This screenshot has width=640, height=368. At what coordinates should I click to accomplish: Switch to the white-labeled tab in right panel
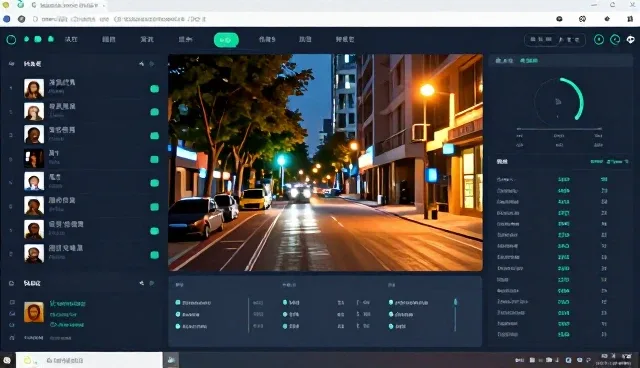(x=504, y=61)
